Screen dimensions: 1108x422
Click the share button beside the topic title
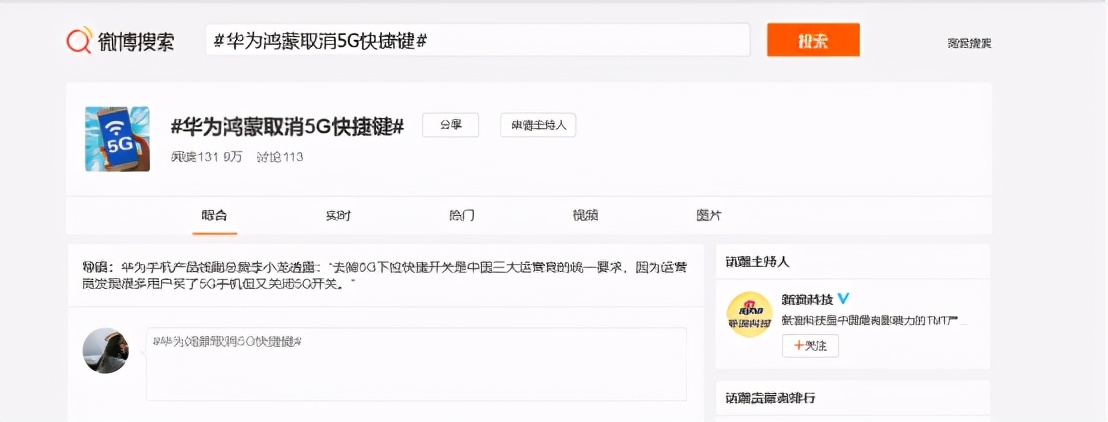tap(451, 125)
